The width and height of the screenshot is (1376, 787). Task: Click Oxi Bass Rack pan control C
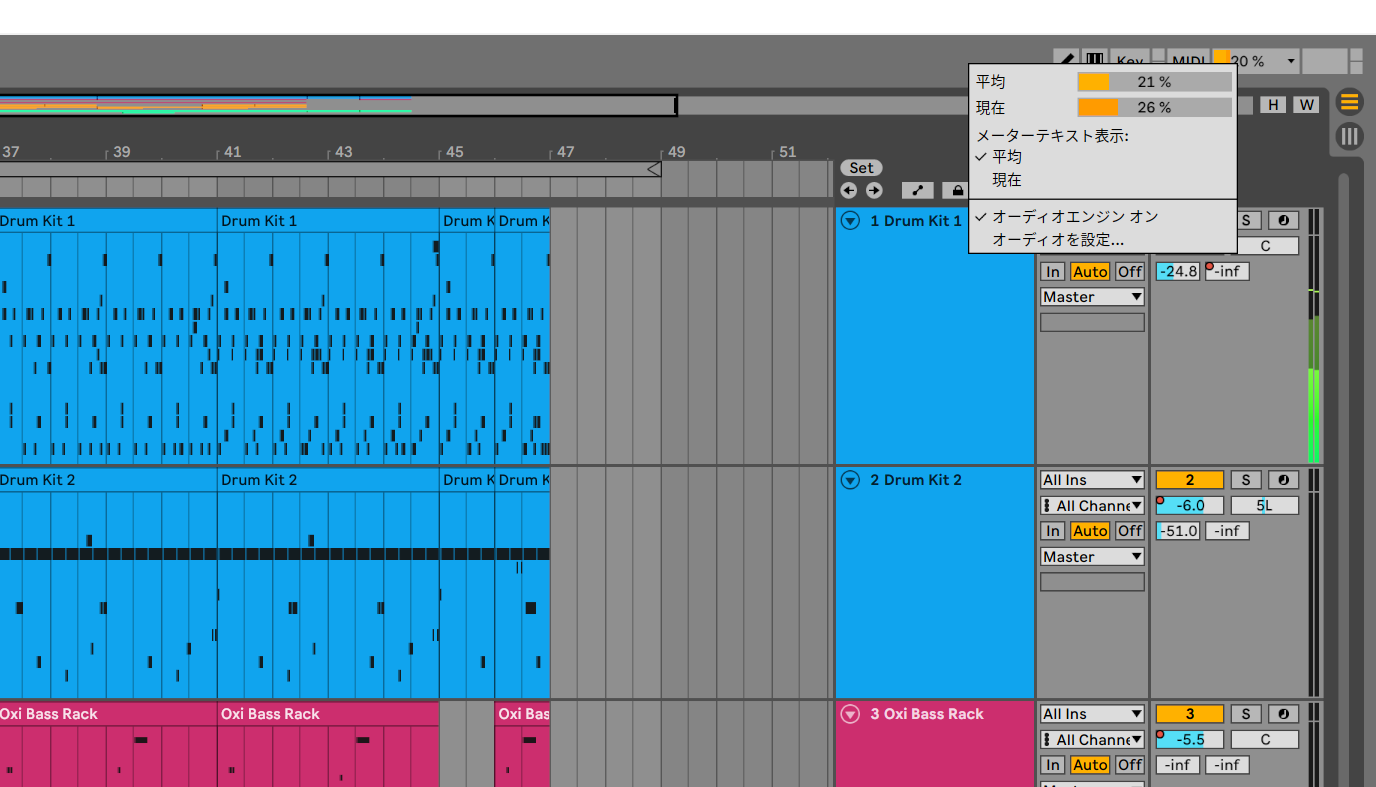(x=1265, y=740)
